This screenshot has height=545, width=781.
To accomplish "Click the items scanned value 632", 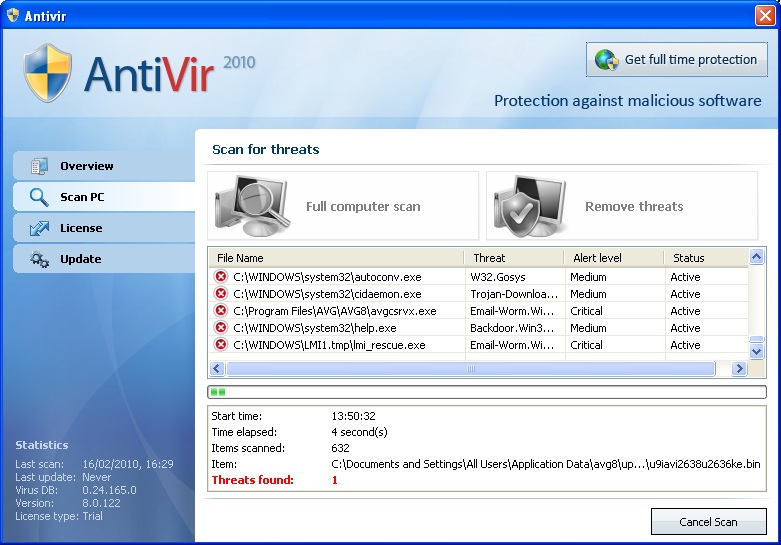I will [x=340, y=448].
